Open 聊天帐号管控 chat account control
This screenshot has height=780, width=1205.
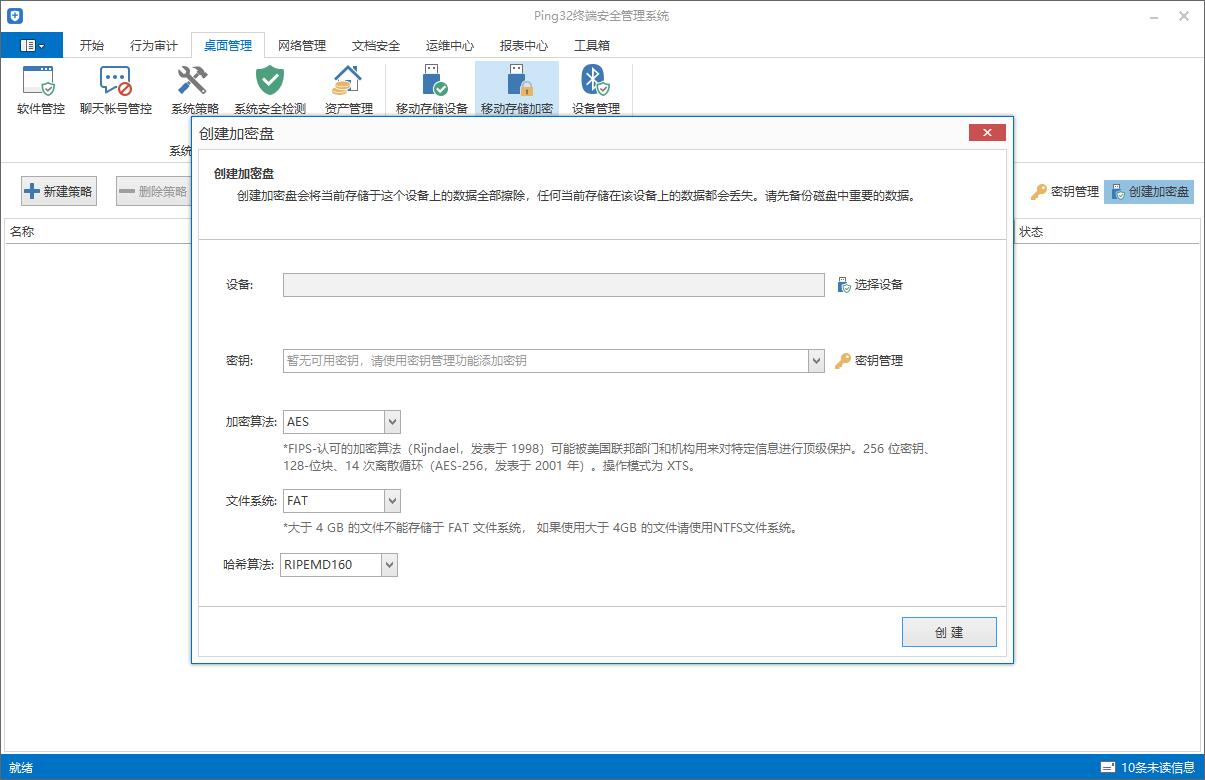pos(116,90)
